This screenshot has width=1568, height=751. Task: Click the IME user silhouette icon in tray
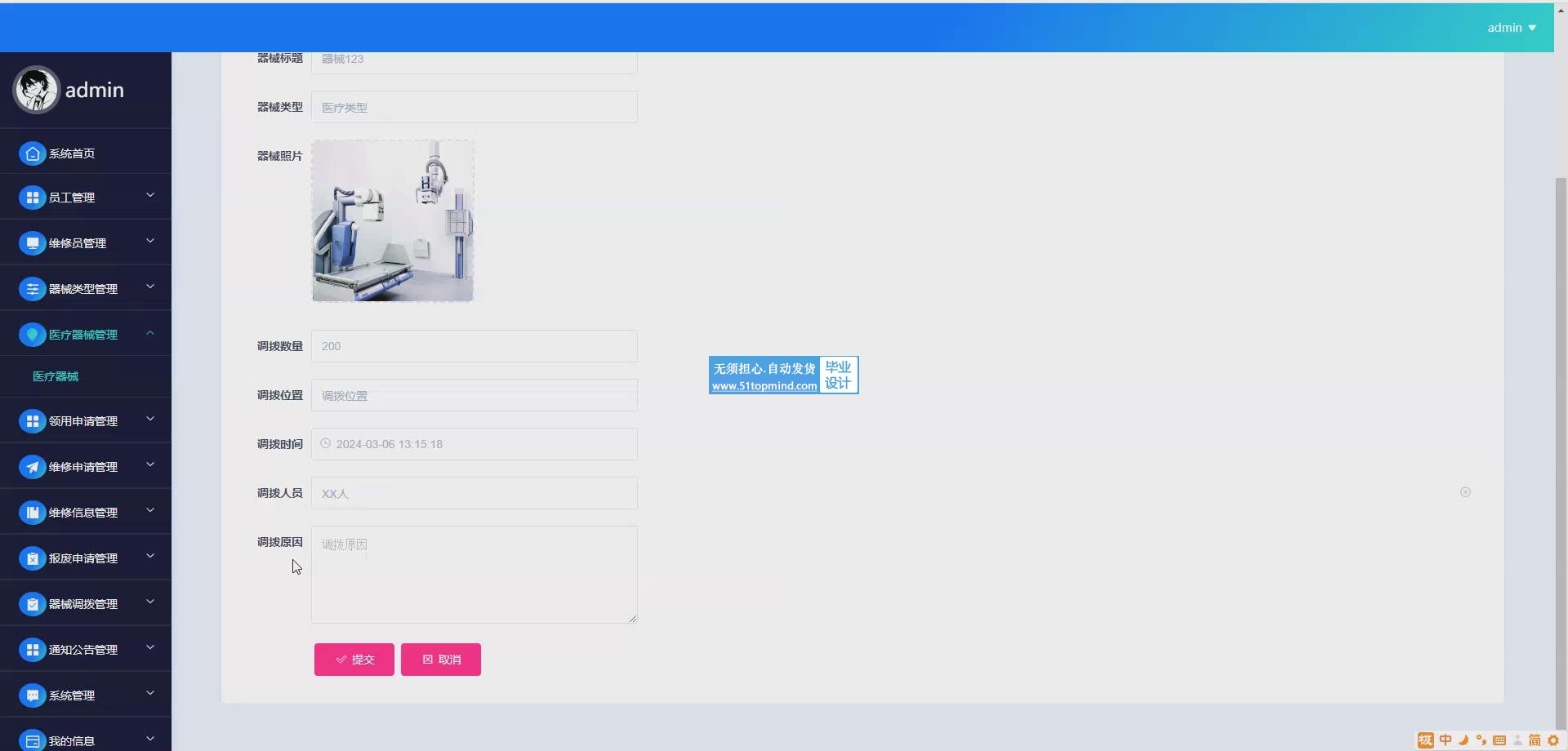(1517, 740)
